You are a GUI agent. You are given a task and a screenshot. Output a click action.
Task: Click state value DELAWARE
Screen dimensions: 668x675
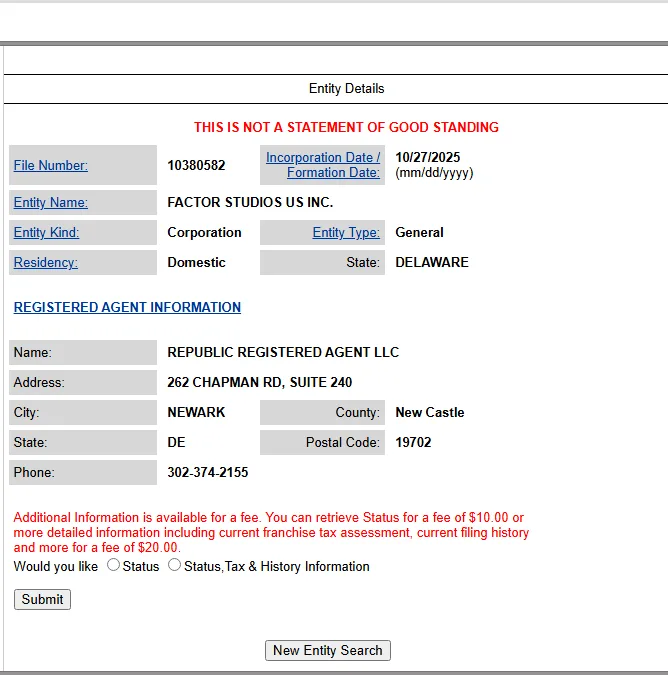point(432,263)
